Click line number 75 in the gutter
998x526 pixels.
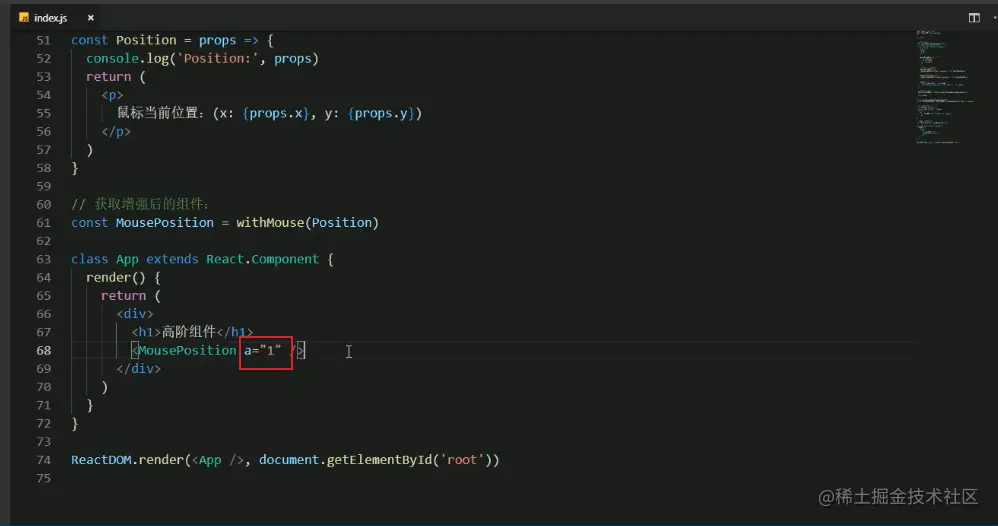coord(43,478)
